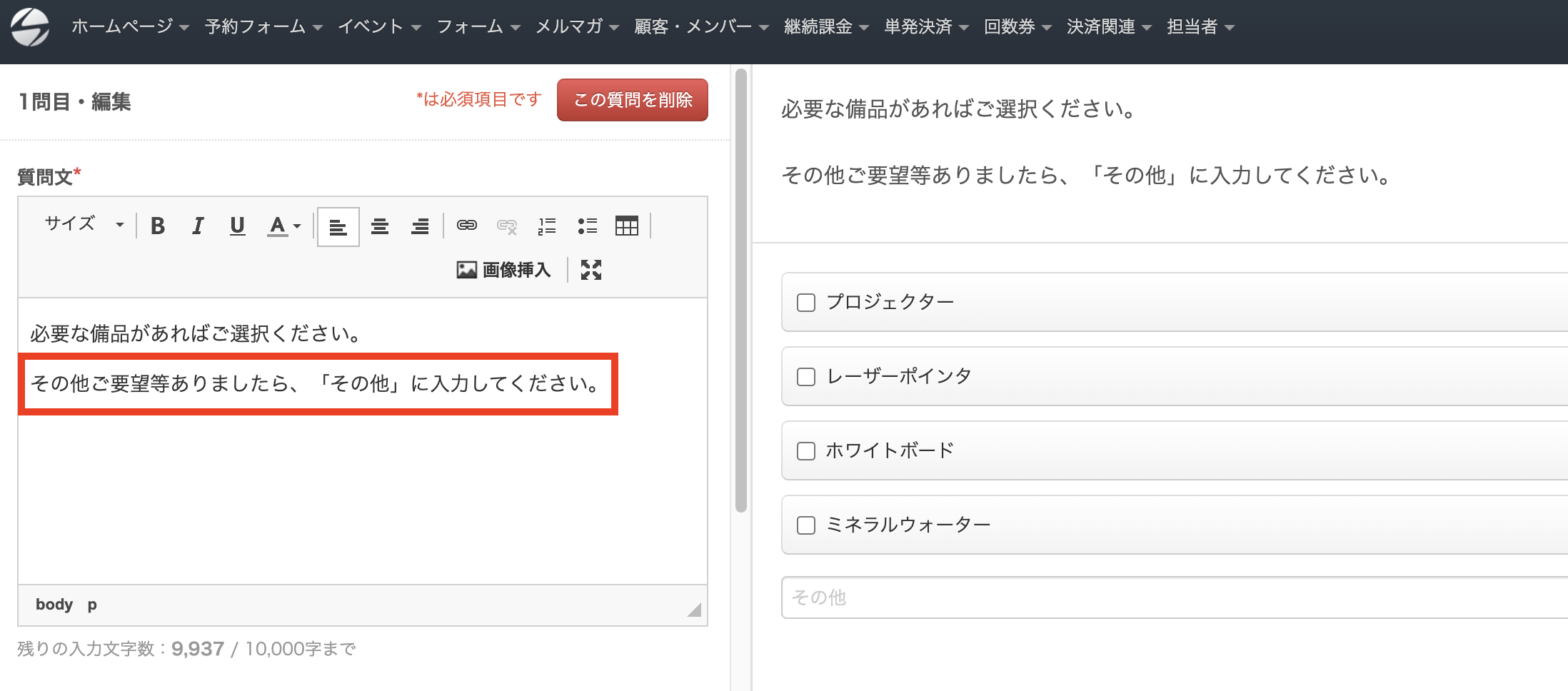
Task: Insert a numbered list
Action: coord(547,226)
